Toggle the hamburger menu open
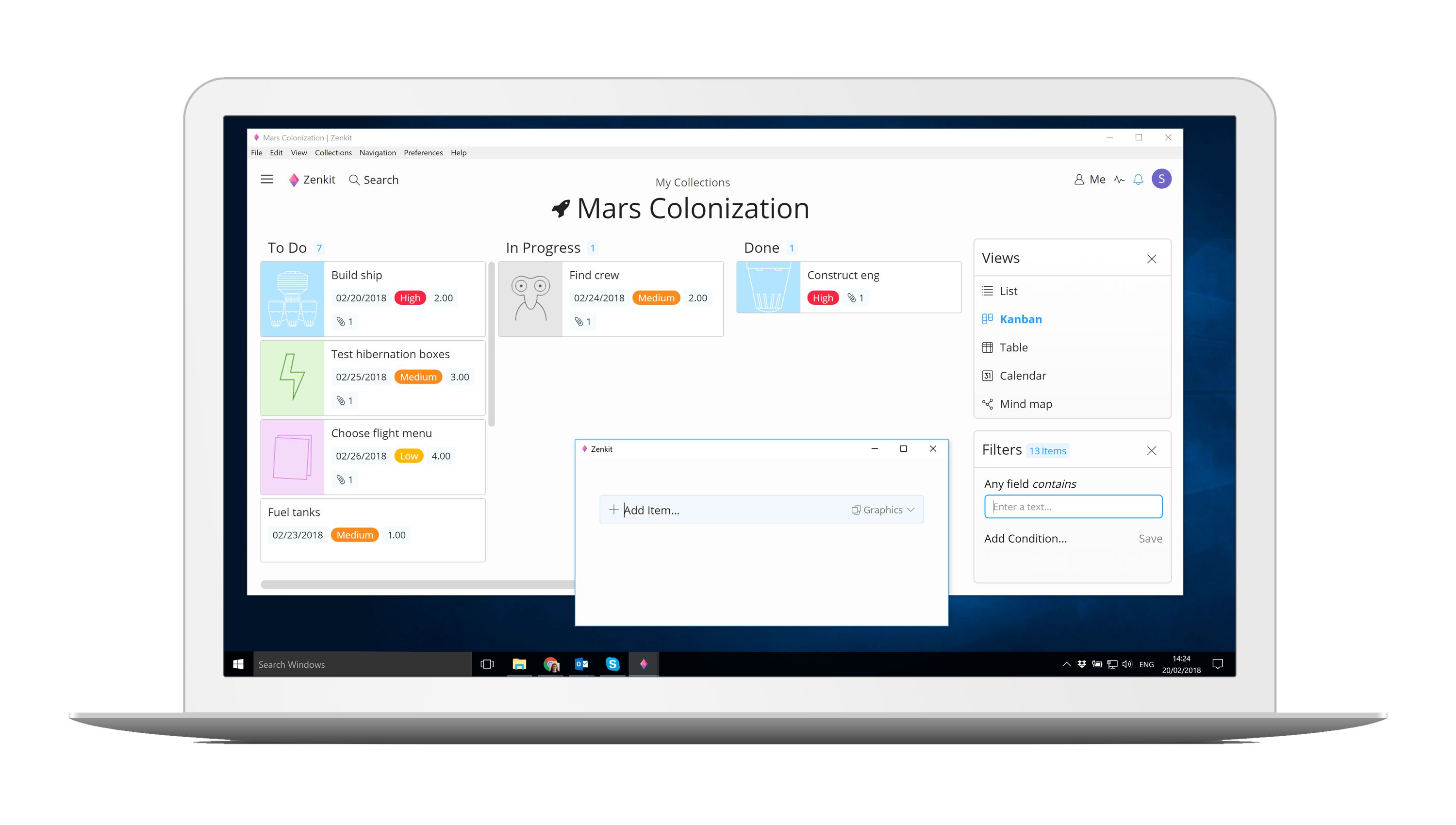The image size is (1456, 825). 267,179
